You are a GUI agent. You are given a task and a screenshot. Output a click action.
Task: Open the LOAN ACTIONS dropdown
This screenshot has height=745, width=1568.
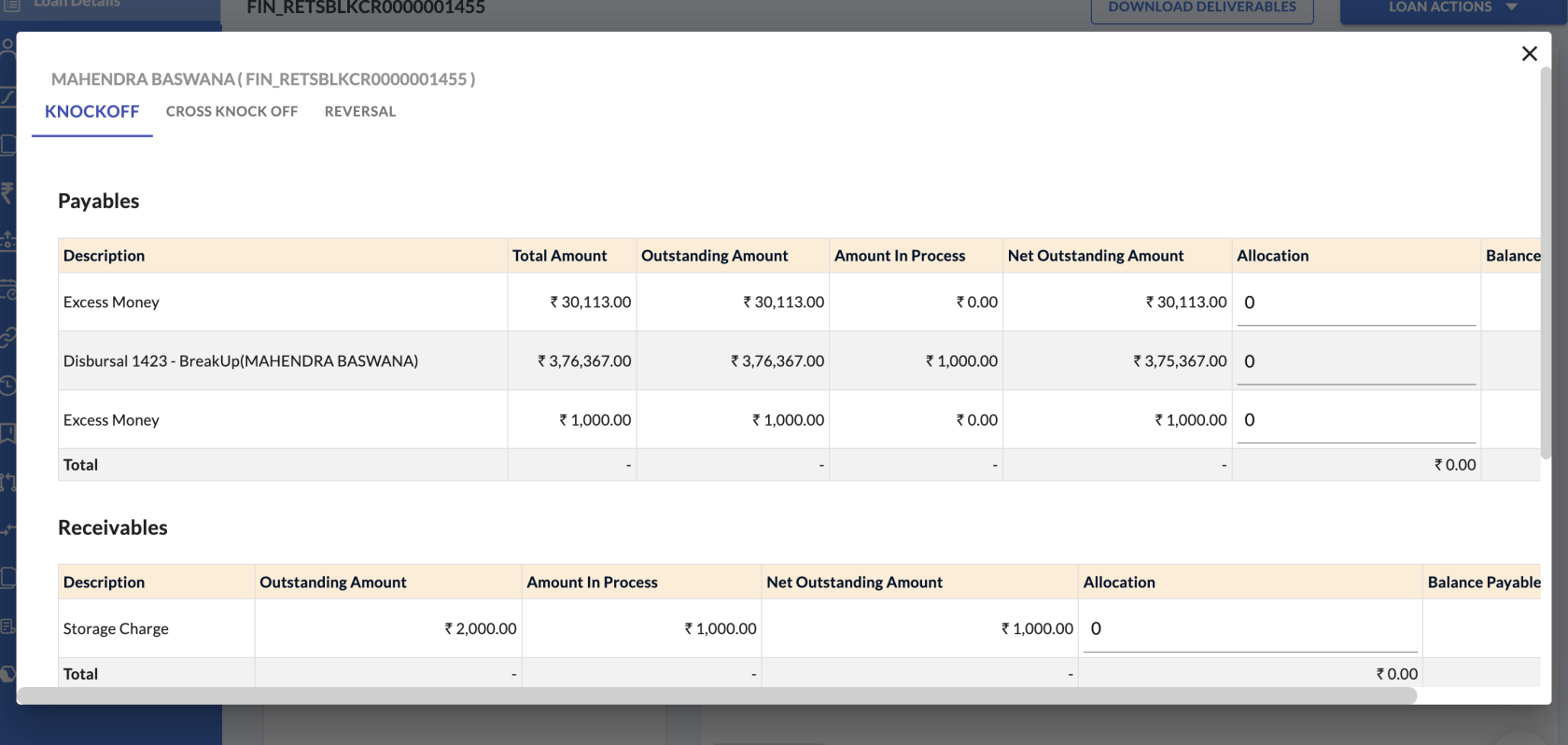pyautogui.click(x=1452, y=9)
